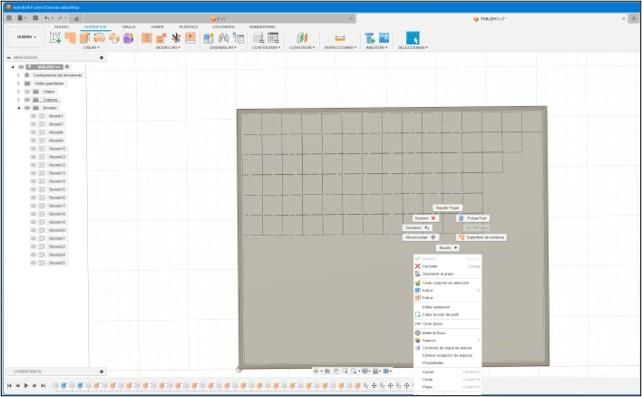The width and height of the screenshot is (642, 397).
Task: Click the Orbit icon in navigation bar
Action: pyautogui.click(x=316, y=371)
